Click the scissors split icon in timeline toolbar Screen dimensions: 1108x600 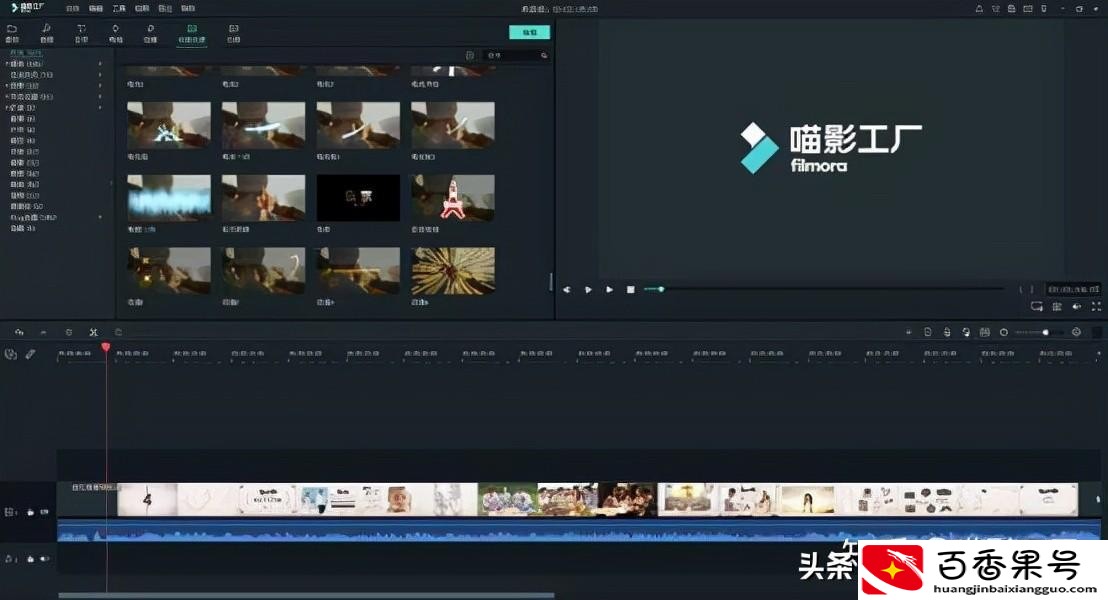point(93,332)
